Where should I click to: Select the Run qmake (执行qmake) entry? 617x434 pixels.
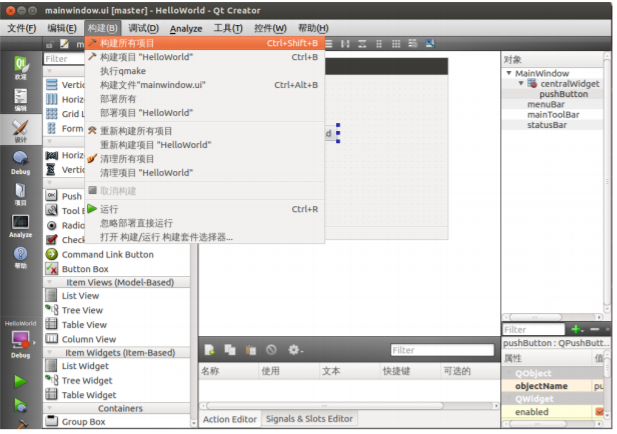click(205, 71)
